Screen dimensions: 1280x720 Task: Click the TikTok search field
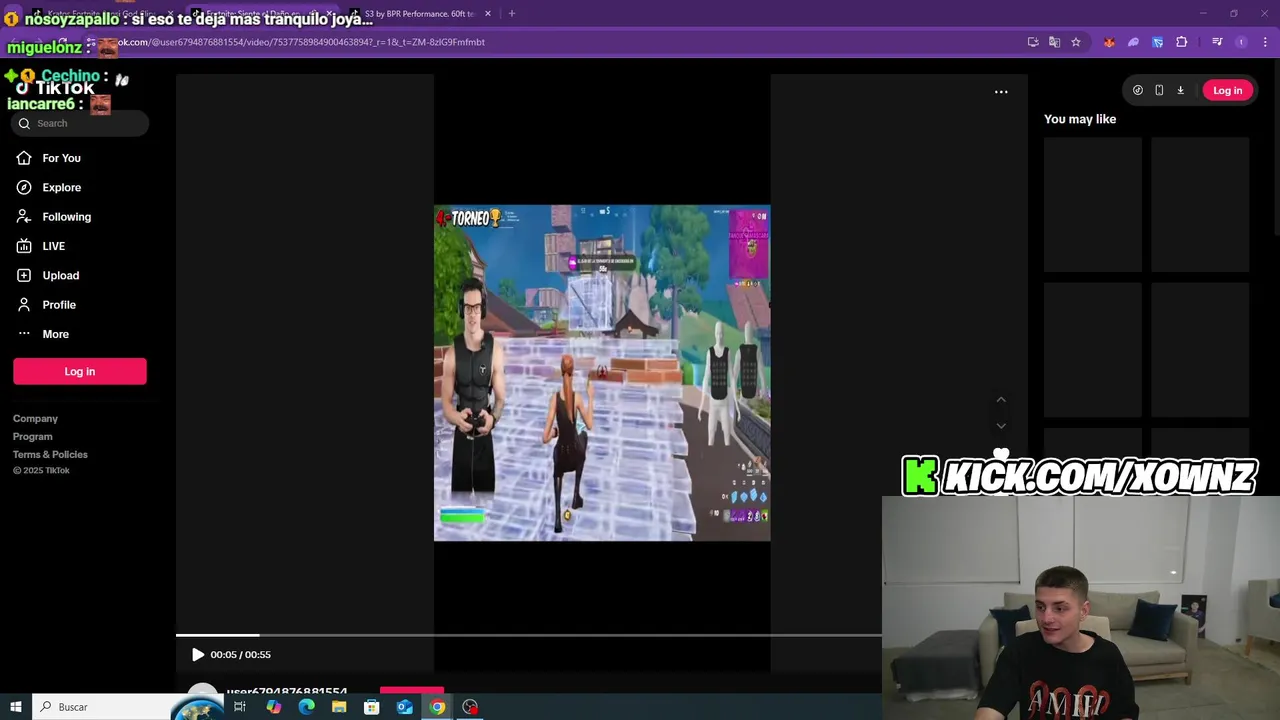tap(80, 123)
